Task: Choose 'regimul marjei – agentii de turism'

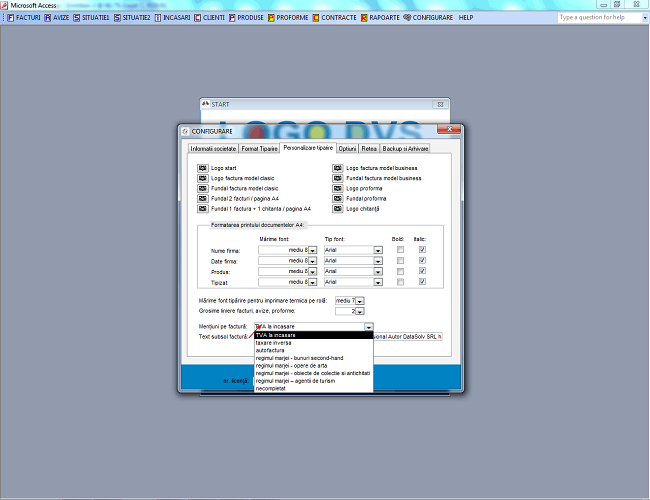Action: [x=314, y=381]
